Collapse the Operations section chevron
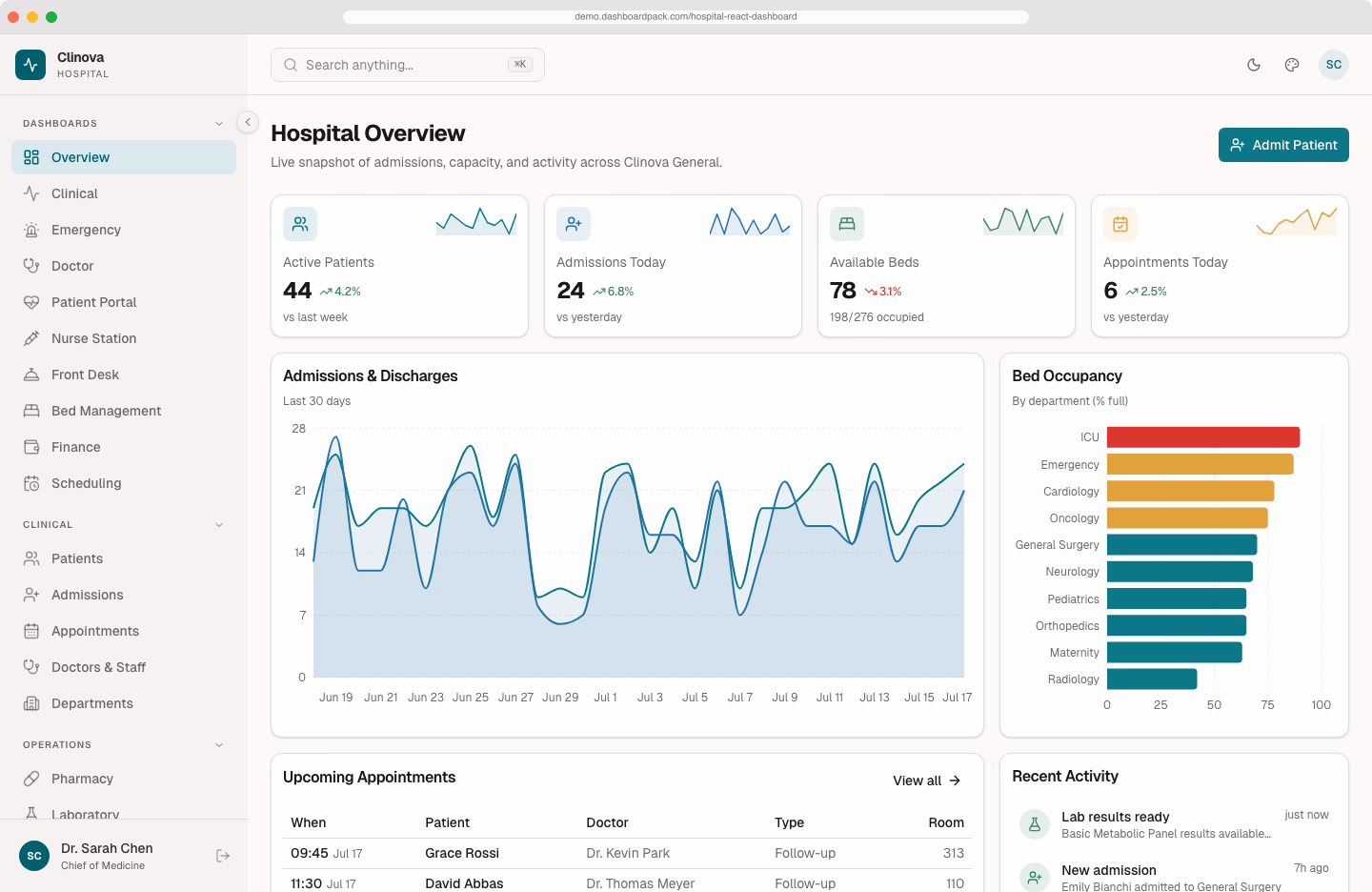1372x892 pixels. pyautogui.click(x=219, y=745)
